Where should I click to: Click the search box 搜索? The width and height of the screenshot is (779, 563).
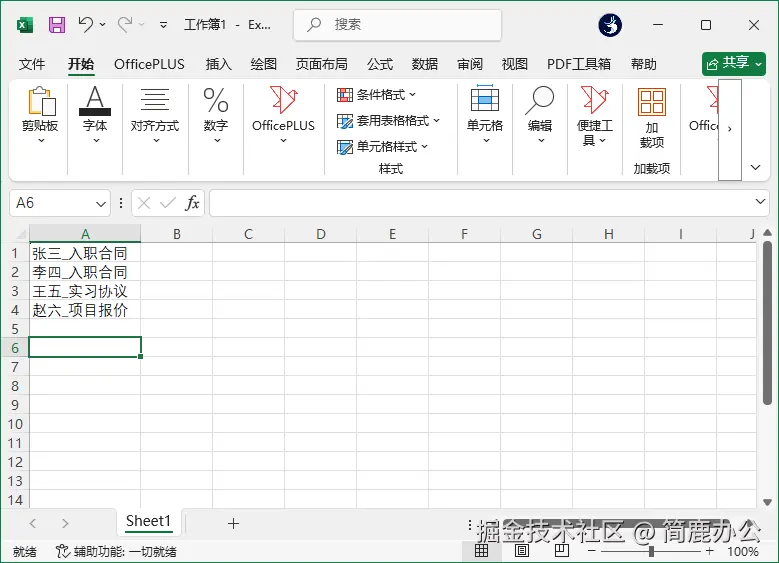pyautogui.click(x=397, y=24)
